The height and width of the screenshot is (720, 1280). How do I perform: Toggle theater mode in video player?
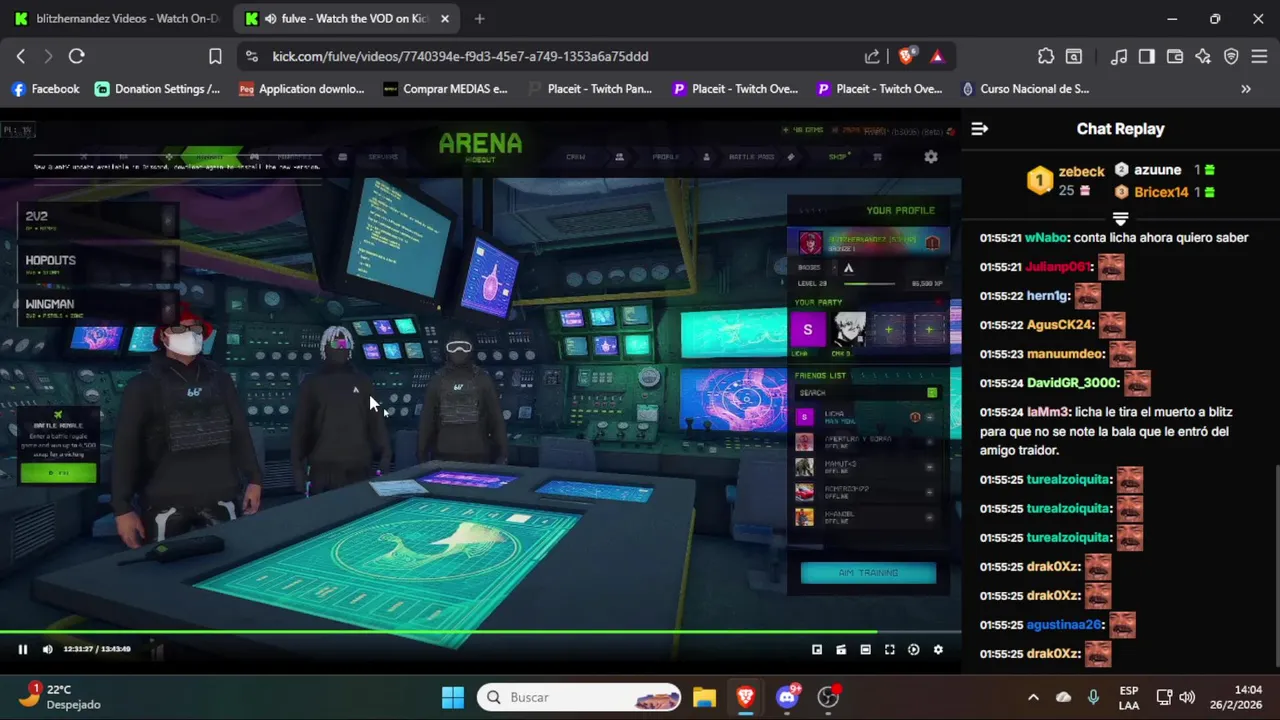tap(865, 650)
